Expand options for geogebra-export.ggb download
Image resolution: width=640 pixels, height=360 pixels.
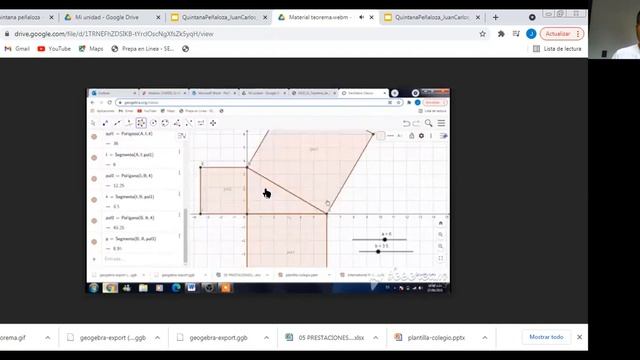tap(266, 338)
